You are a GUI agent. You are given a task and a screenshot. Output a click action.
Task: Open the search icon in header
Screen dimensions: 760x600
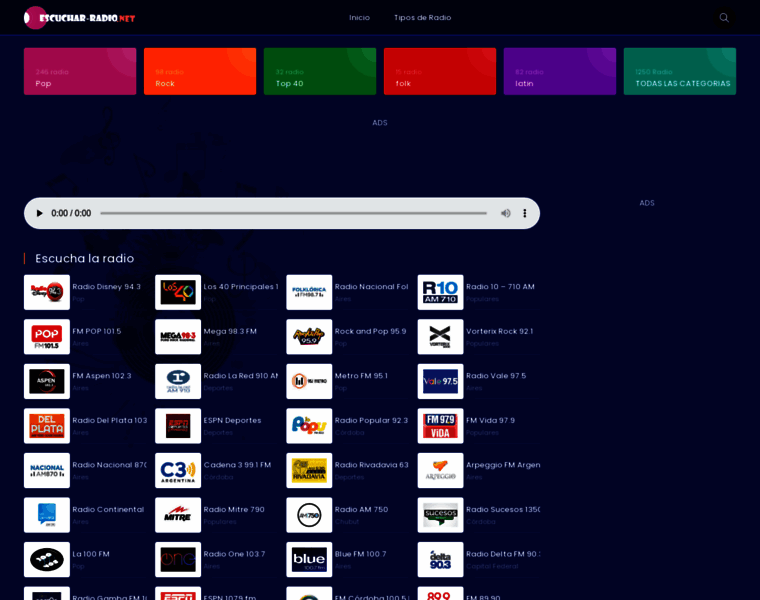pos(724,17)
